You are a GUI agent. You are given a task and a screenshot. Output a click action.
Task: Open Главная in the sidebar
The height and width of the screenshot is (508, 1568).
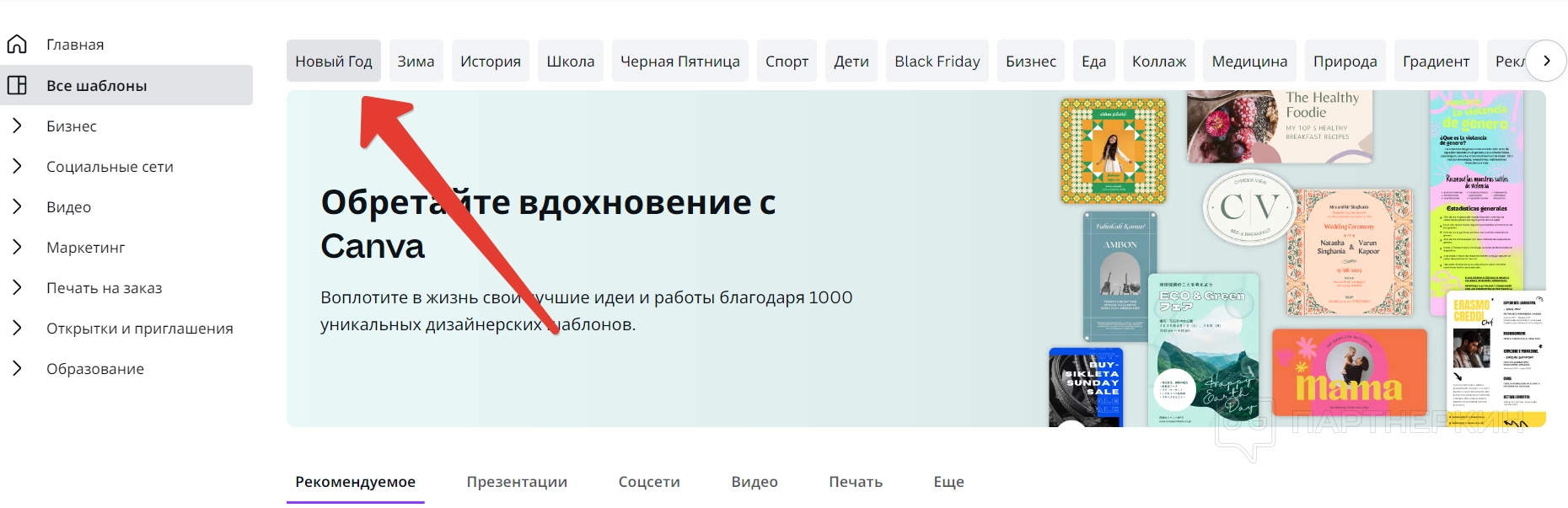tap(75, 45)
